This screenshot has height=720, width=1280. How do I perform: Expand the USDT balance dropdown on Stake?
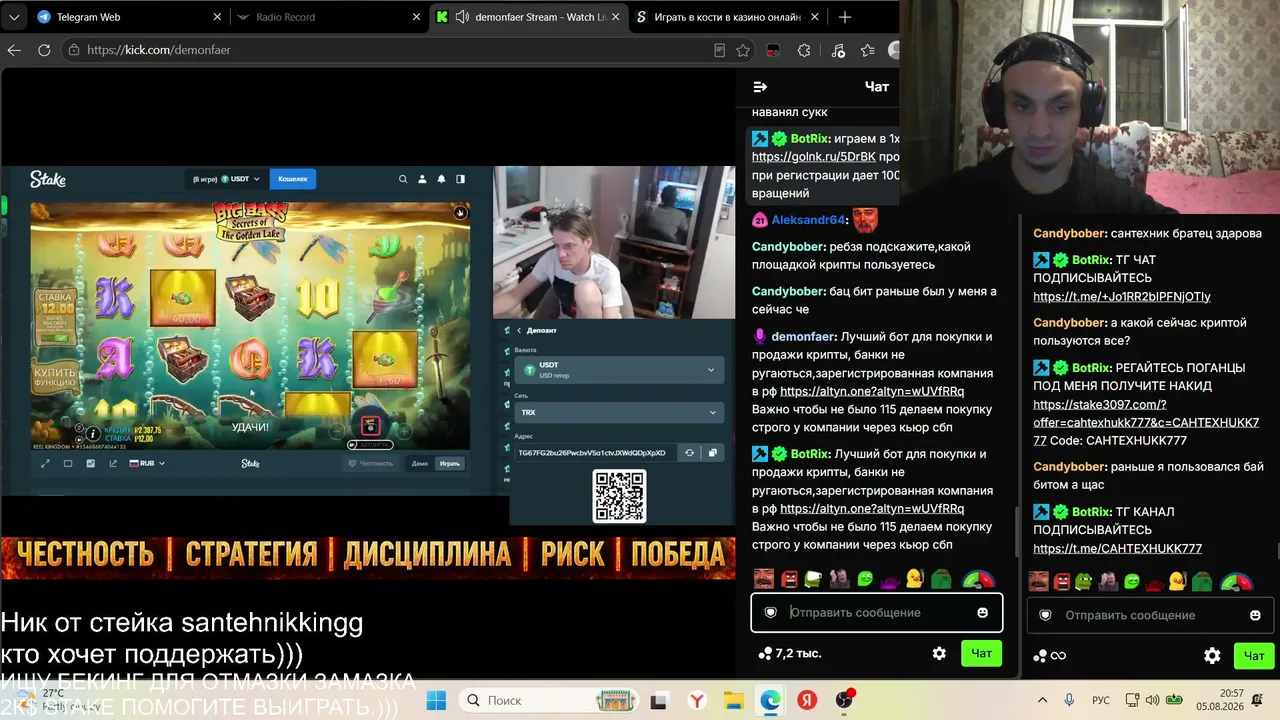[240, 179]
